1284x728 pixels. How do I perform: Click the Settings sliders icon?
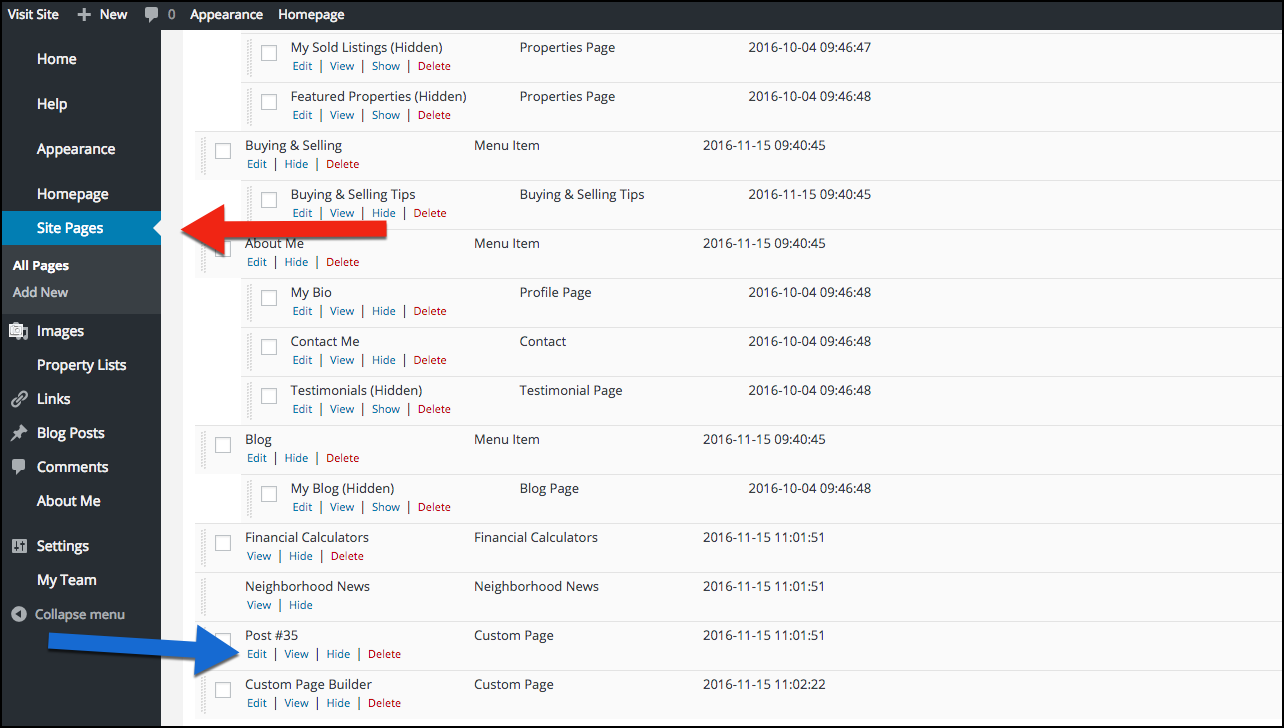(x=18, y=546)
